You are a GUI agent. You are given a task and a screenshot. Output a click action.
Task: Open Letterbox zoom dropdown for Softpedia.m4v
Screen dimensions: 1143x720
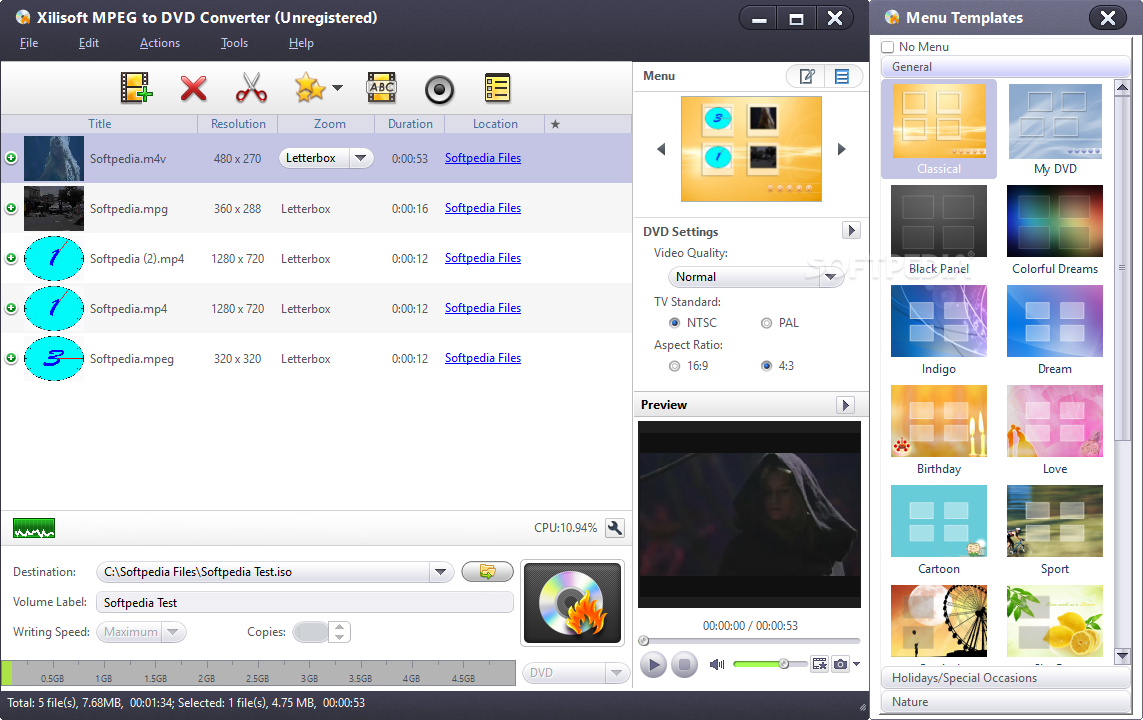[x=361, y=158]
